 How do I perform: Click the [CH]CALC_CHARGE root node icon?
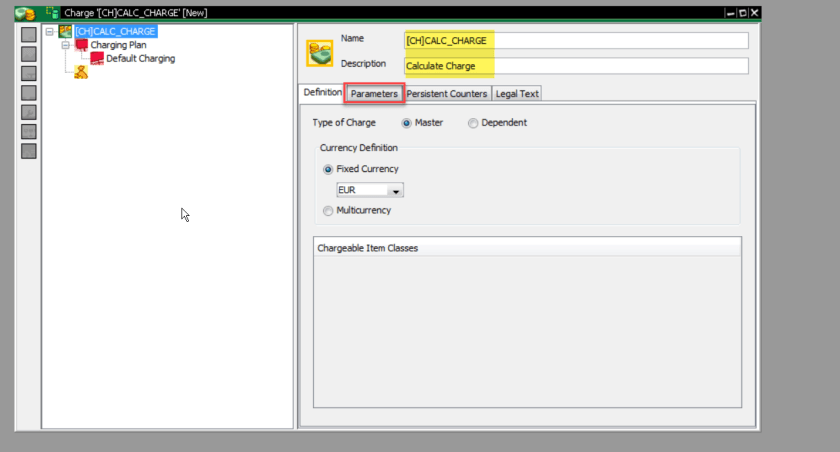click(65, 32)
